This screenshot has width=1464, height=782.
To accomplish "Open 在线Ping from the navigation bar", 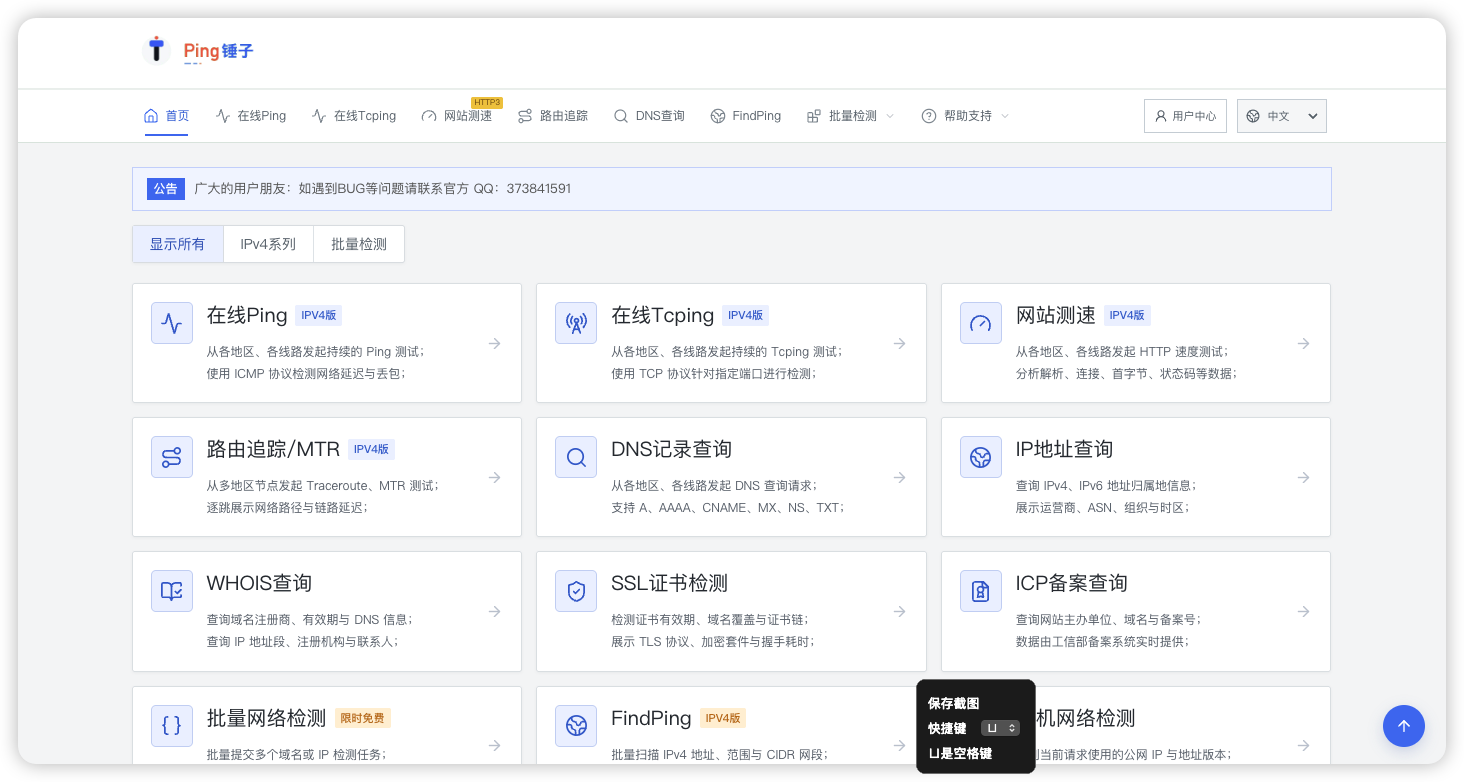I will 251,116.
